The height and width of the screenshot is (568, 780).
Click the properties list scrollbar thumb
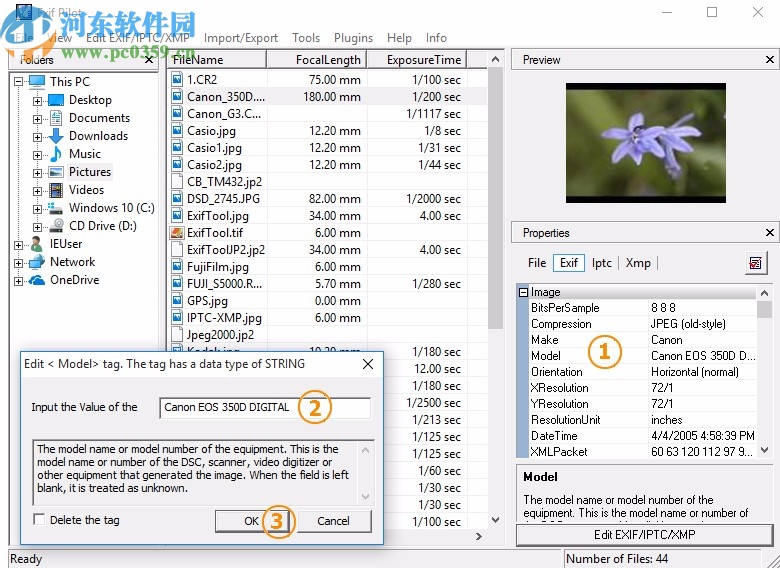(765, 309)
